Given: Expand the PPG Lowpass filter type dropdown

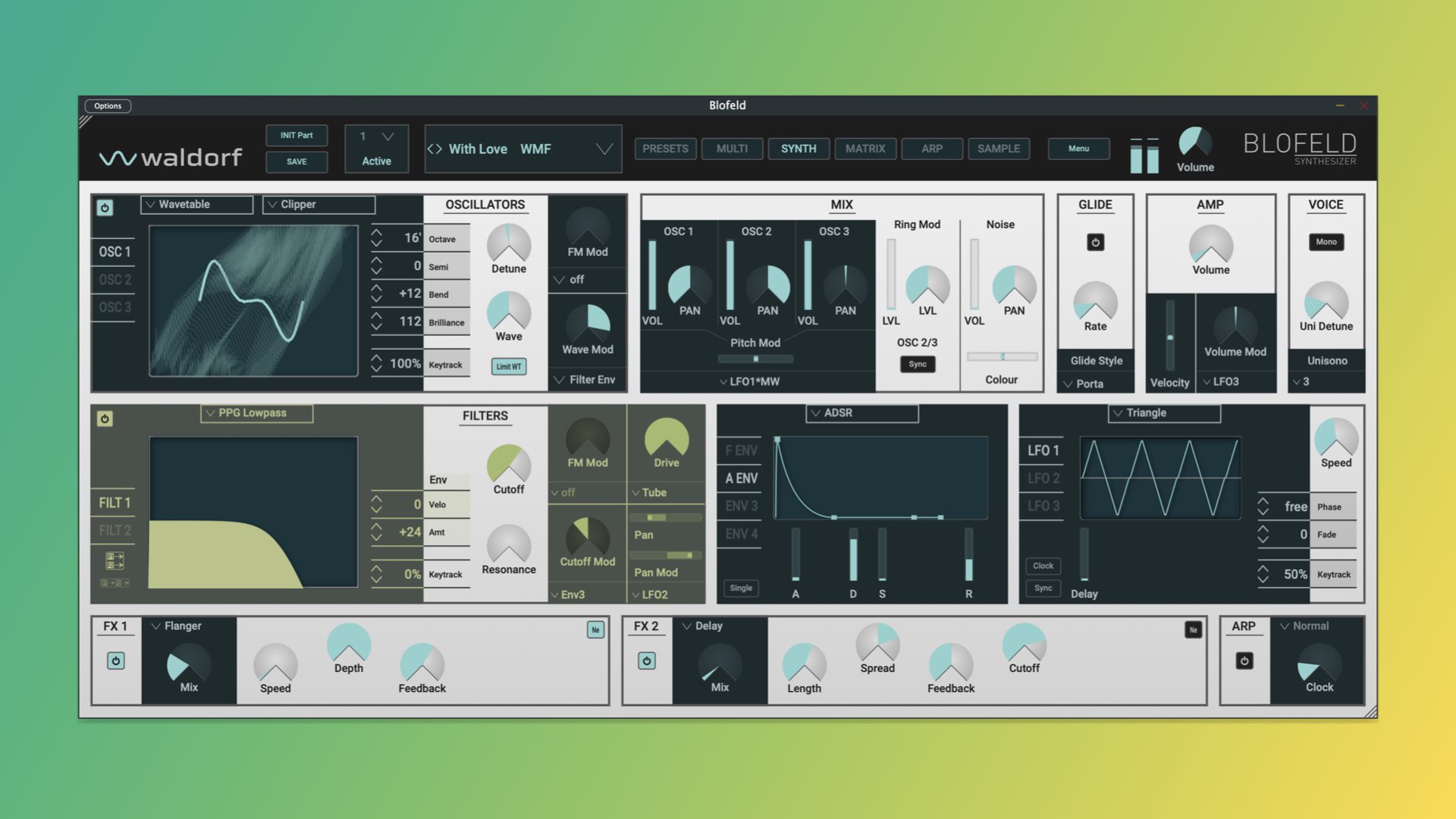Looking at the screenshot, I should 256,413.
